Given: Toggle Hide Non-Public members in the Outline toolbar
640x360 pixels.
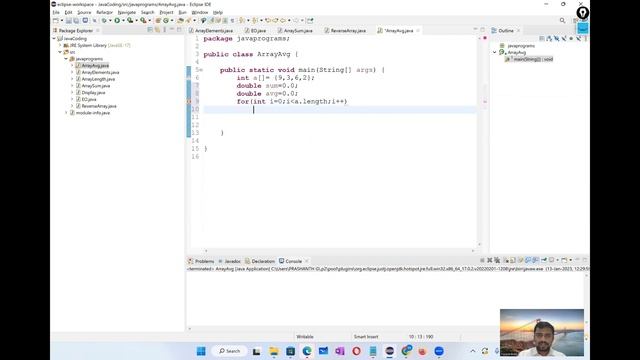Looking at the screenshot, I should (571, 38).
